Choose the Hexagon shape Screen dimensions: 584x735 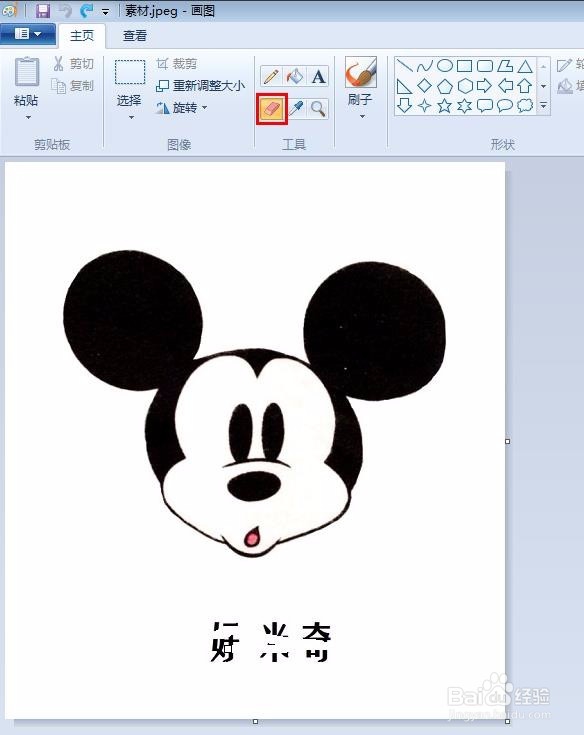pos(464,86)
